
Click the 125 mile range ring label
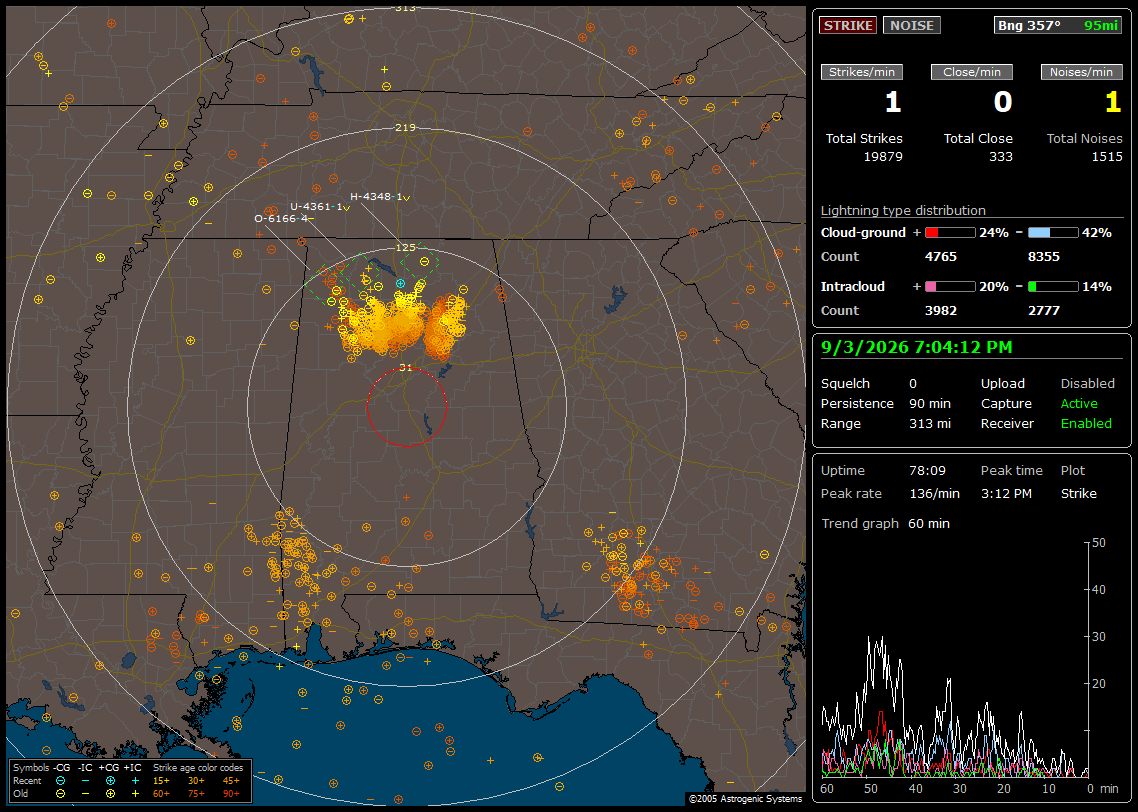tap(406, 247)
